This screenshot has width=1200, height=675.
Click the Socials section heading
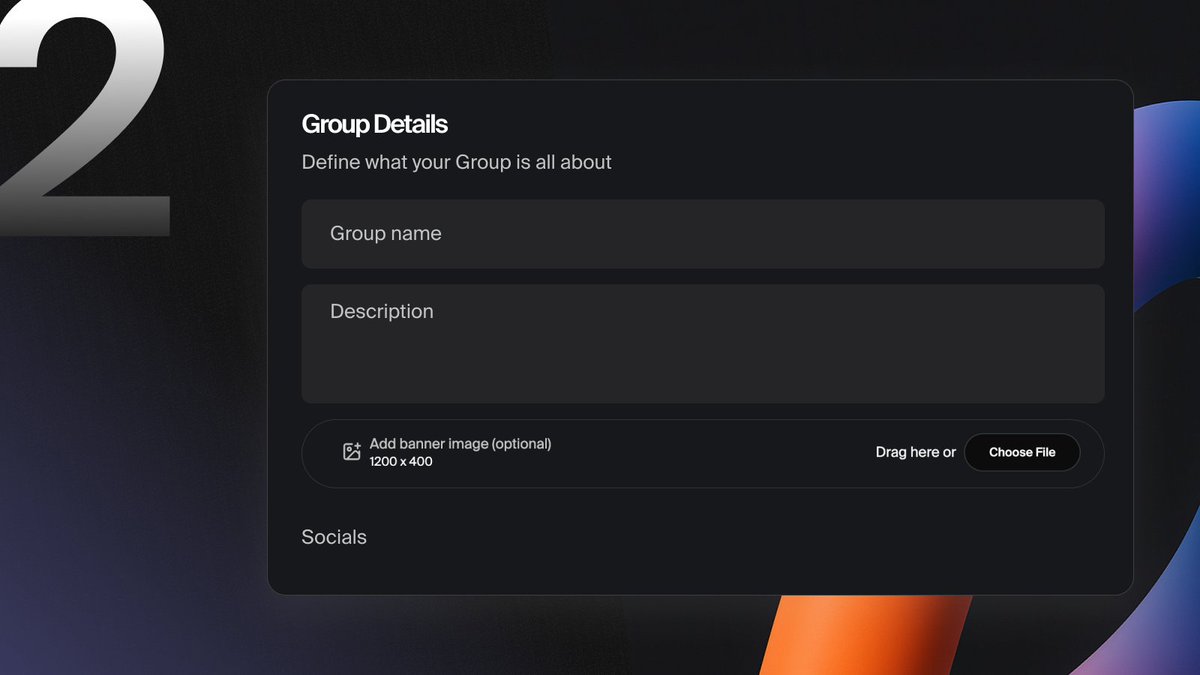tap(334, 537)
